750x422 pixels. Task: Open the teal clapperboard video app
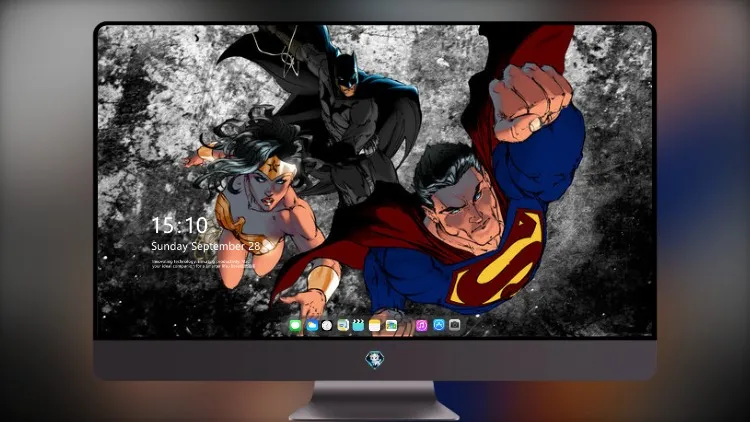click(x=358, y=325)
